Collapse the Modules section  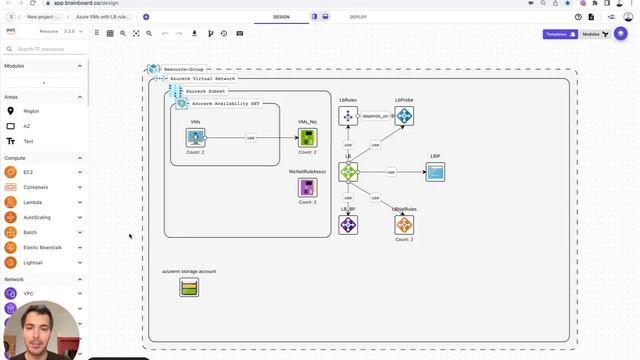click(80, 66)
